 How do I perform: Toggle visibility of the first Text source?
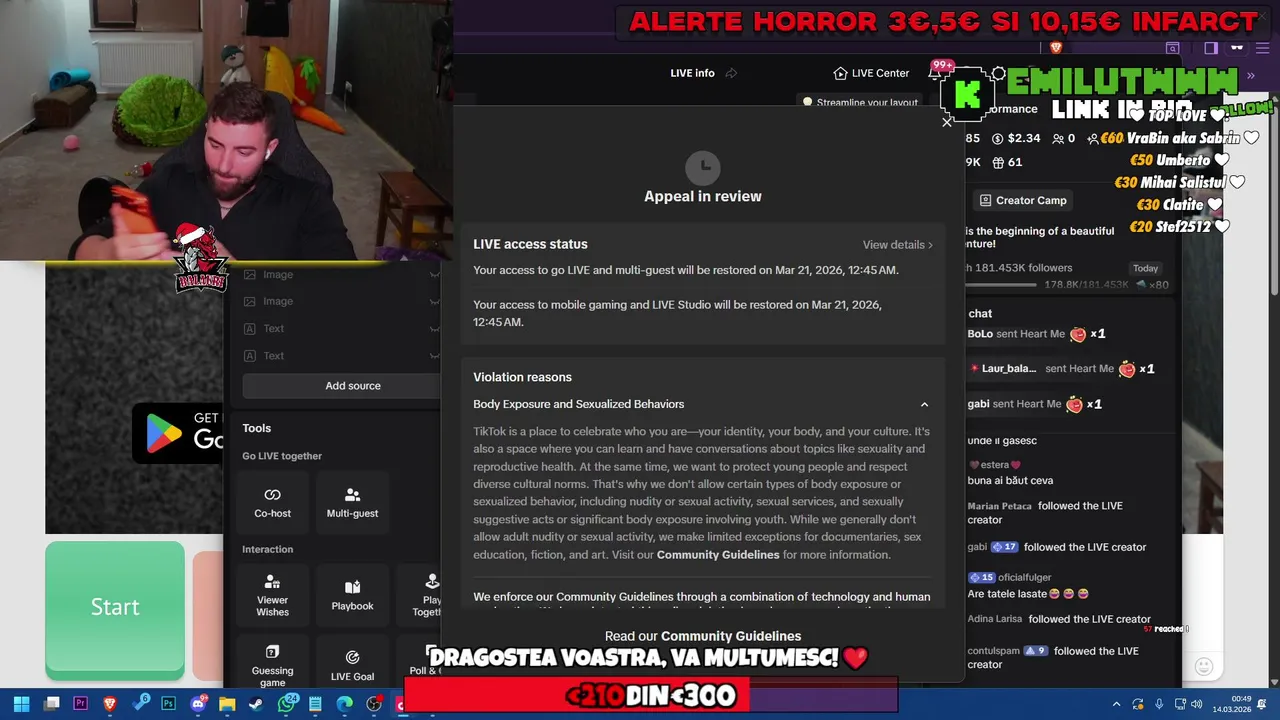pos(434,328)
